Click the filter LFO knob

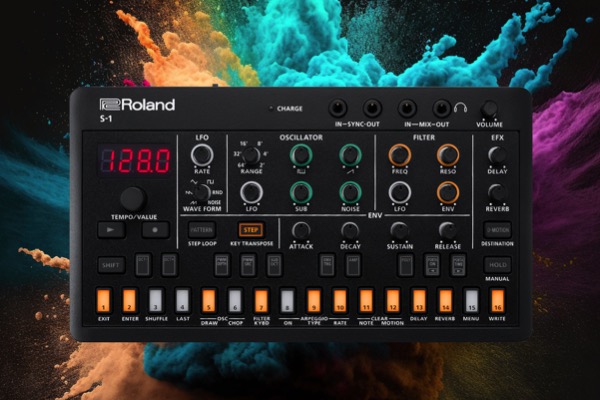coord(399,192)
